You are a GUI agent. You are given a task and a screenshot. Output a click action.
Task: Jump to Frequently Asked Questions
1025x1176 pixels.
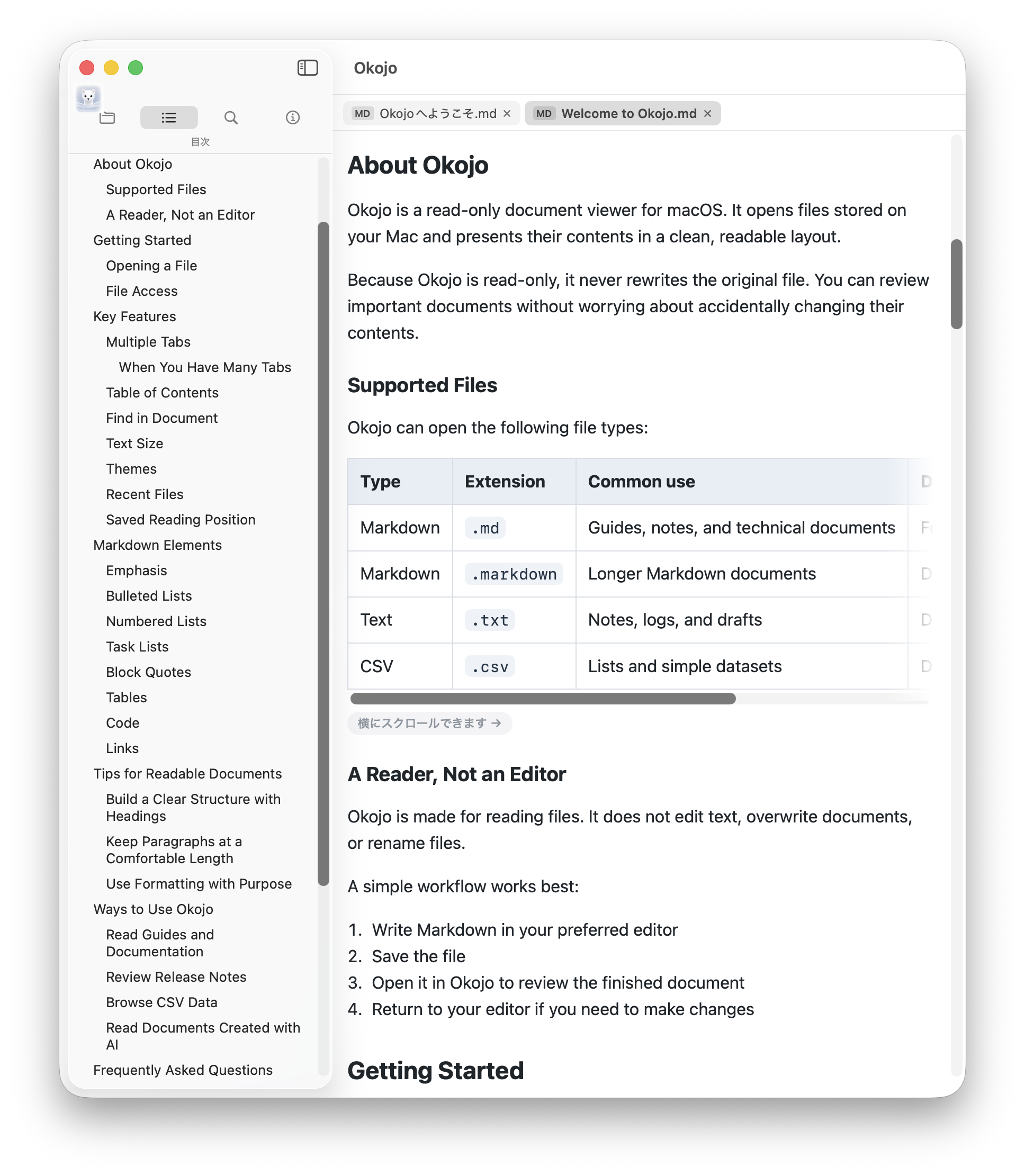[x=183, y=1070]
